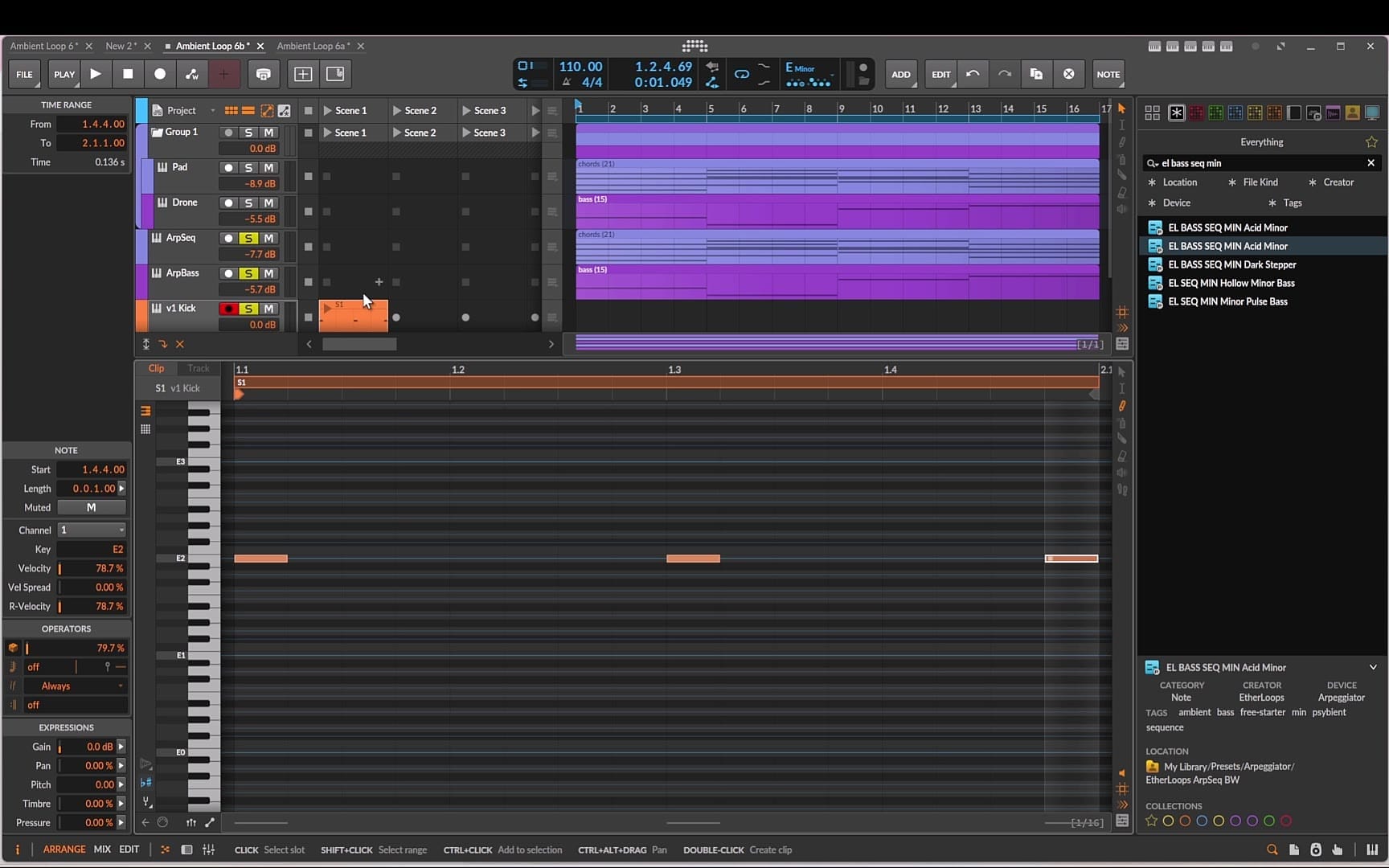Favorite the Everything source with star icon

point(1371,142)
